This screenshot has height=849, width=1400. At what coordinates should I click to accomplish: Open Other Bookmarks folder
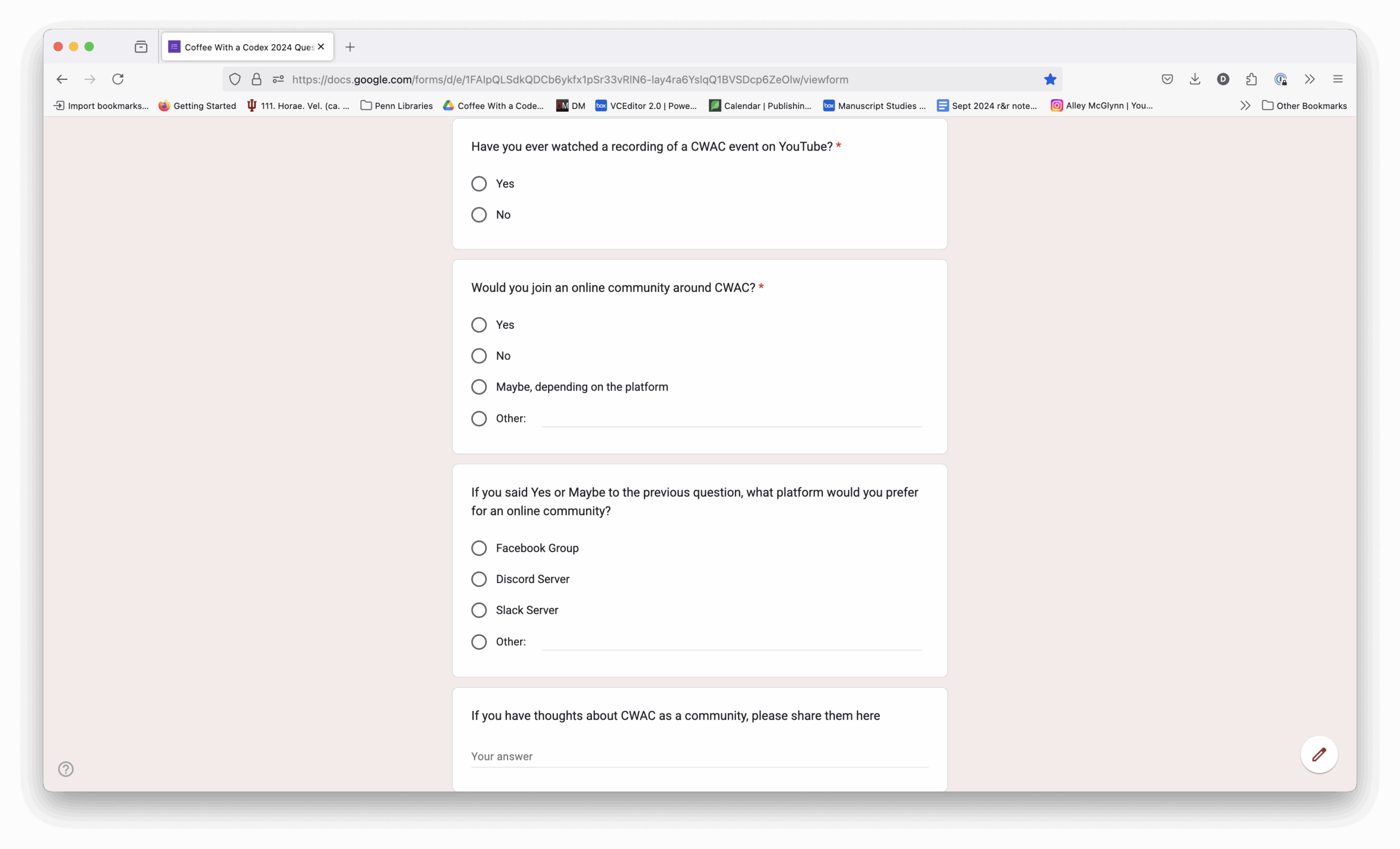[1304, 106]
